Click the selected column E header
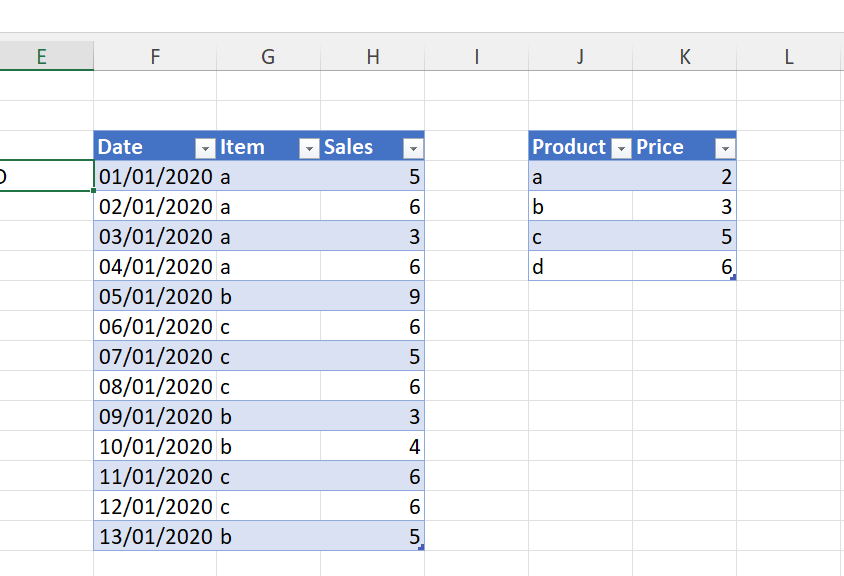Image resolution: width=844 pixels, height=576 pixels. pos(42,57)
